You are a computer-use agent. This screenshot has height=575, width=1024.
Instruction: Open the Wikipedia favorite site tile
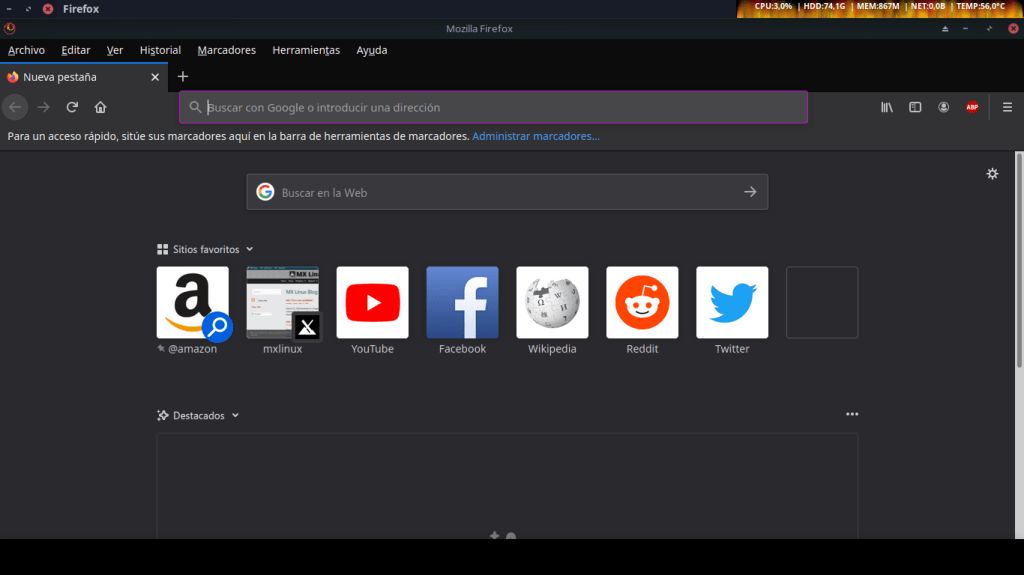point(552,302)
